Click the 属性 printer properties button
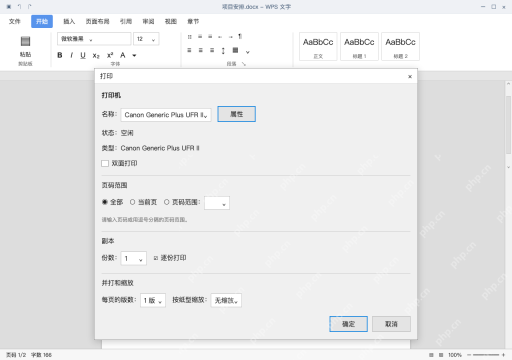The image size is (512, 360). point(237,114)
